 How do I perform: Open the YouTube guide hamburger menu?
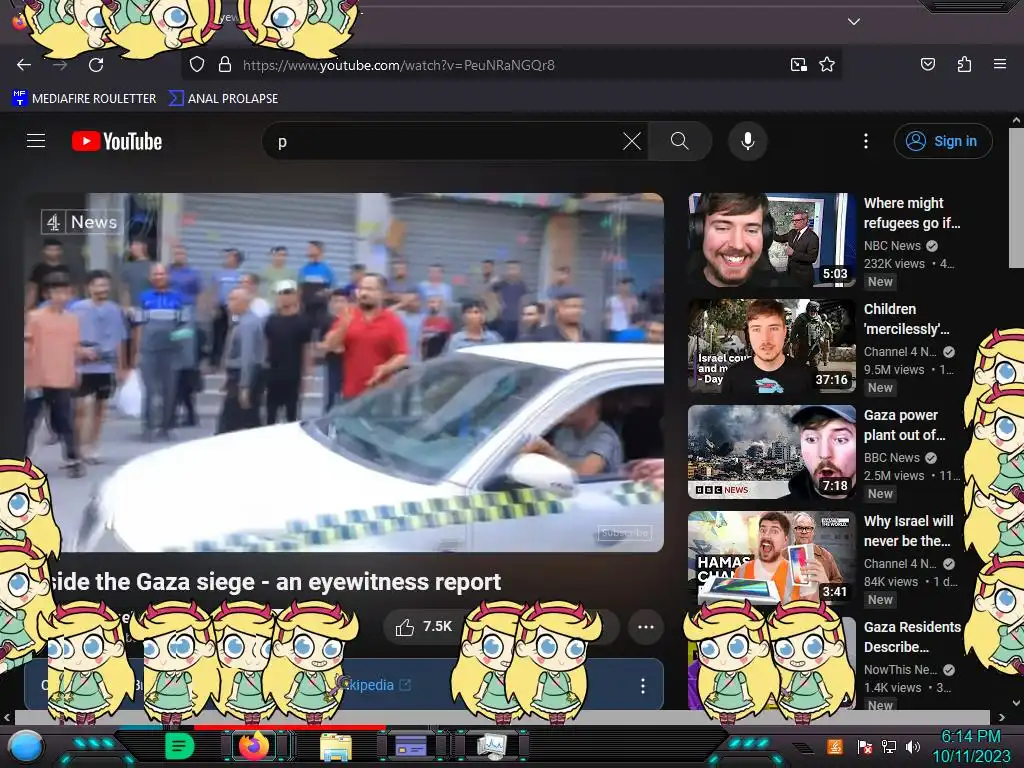tap(36, 141)
